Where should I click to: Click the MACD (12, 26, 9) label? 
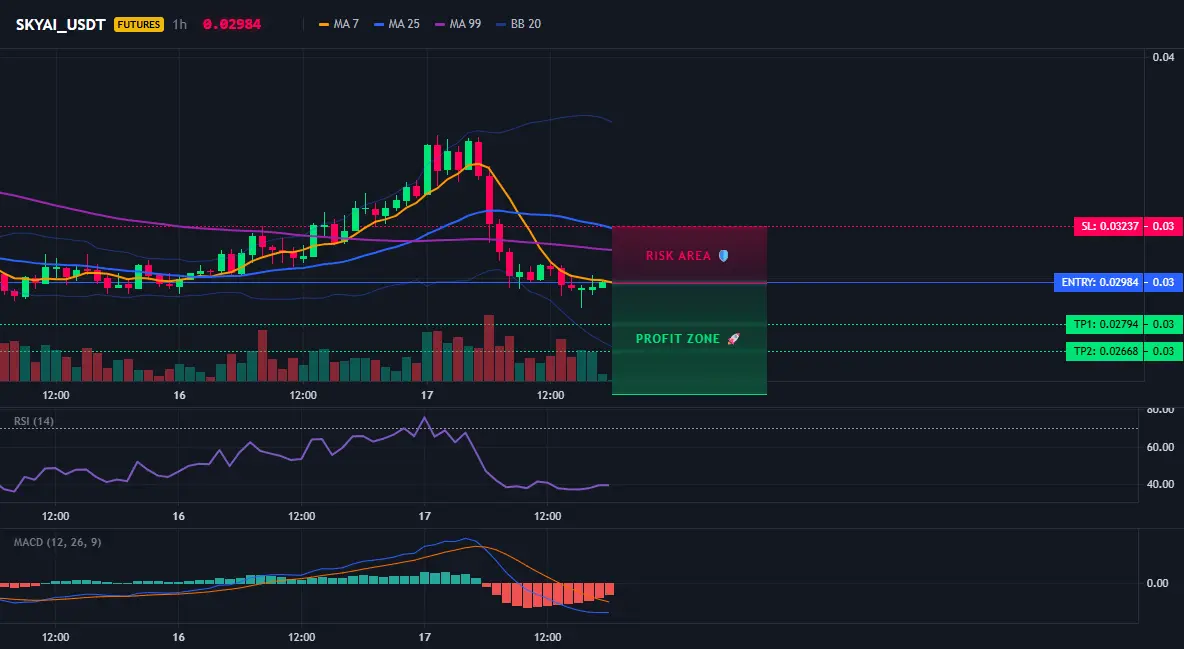click(57, 542)
